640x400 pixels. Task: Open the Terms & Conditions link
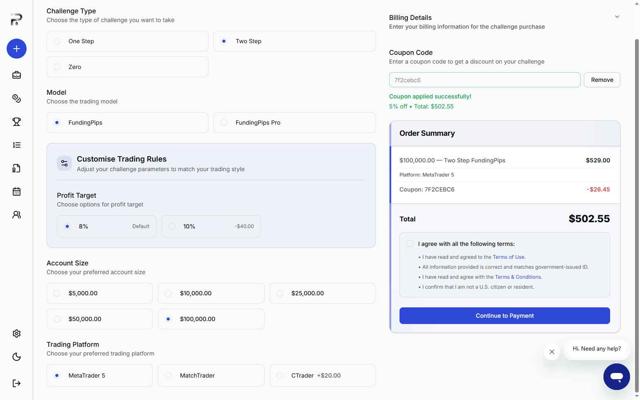[x=518, y=277]
